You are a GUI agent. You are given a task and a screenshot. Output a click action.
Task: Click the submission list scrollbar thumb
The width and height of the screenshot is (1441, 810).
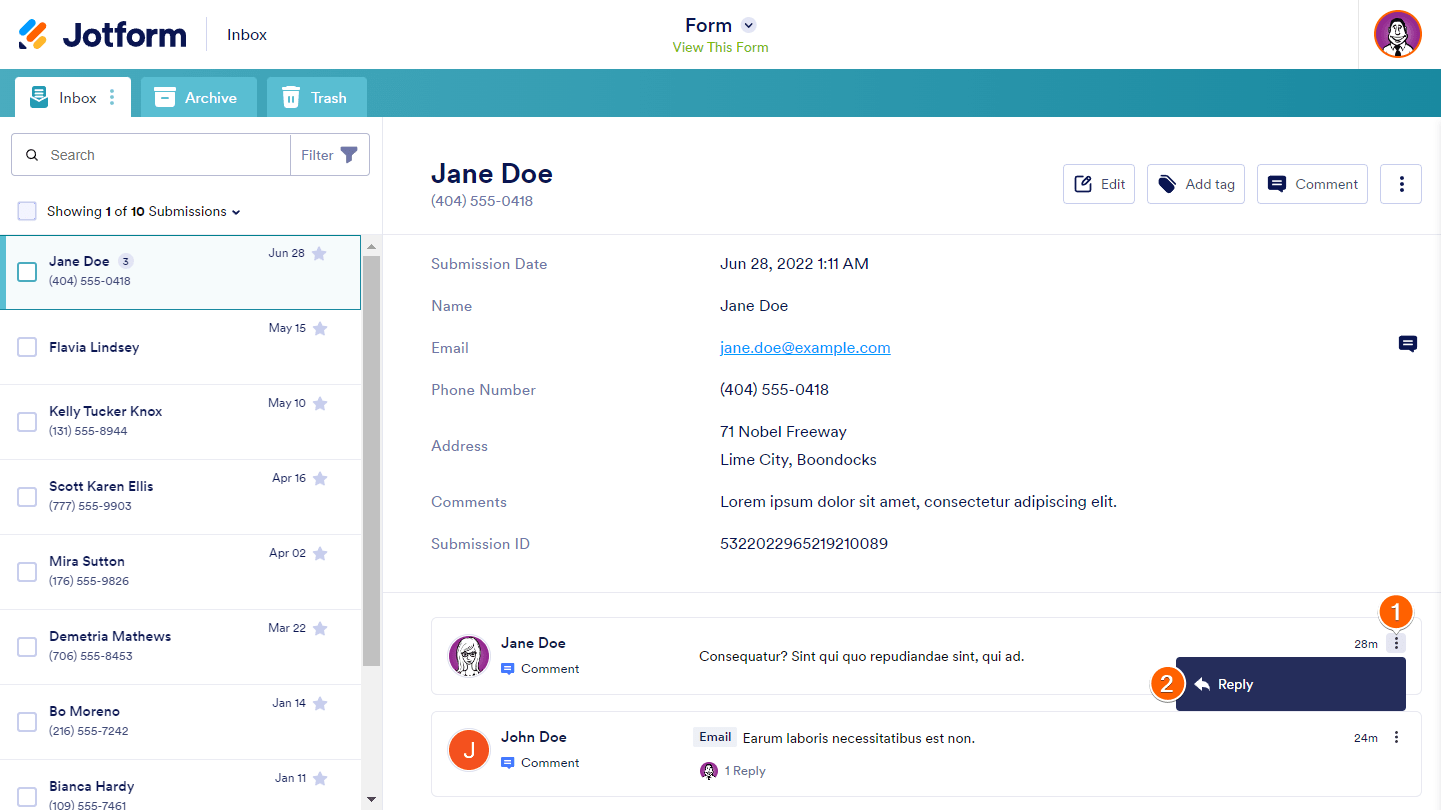371,460
